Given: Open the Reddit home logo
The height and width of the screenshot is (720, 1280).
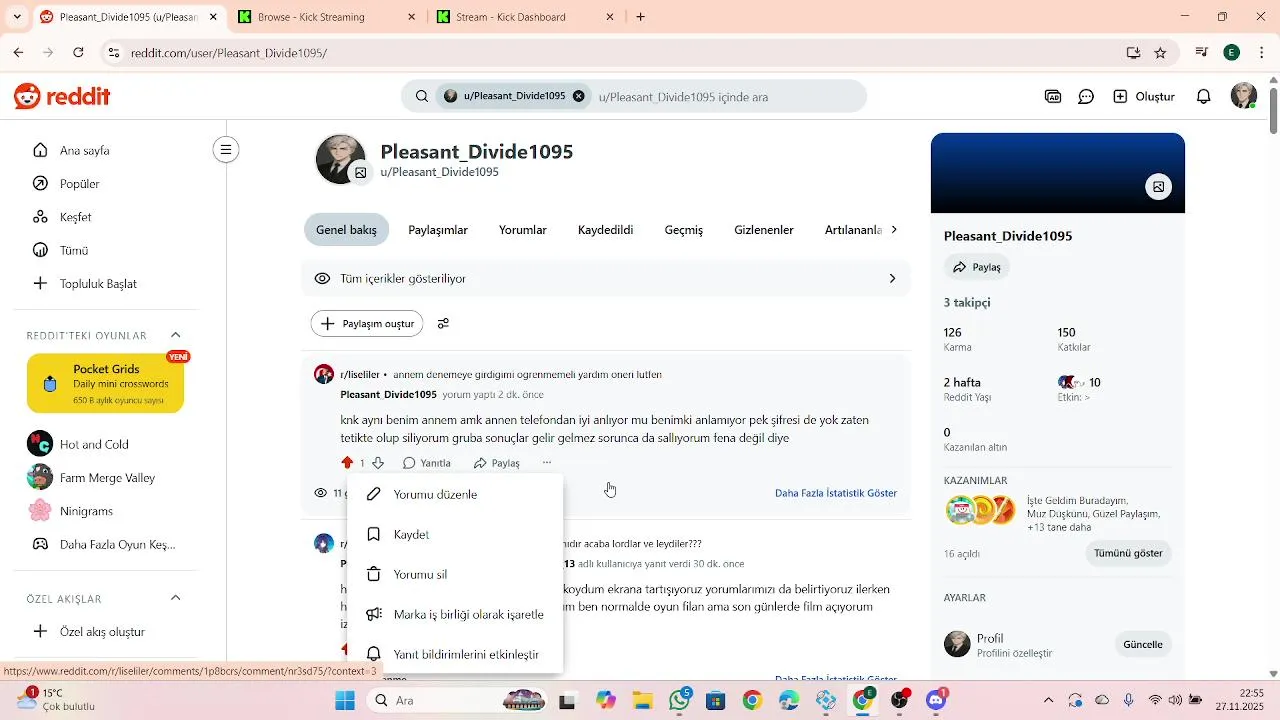Looking at the screenshot, I should [x=62, y=97].
